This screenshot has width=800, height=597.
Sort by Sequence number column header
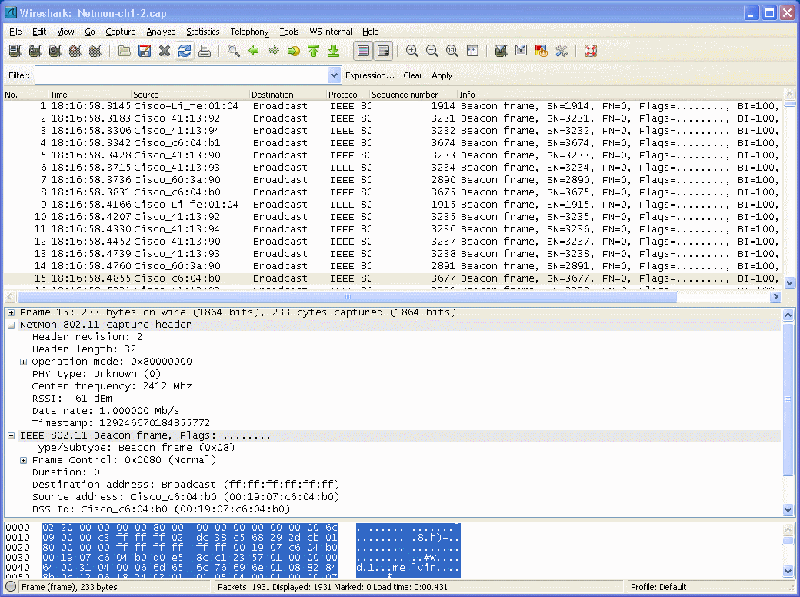(413, 94)
